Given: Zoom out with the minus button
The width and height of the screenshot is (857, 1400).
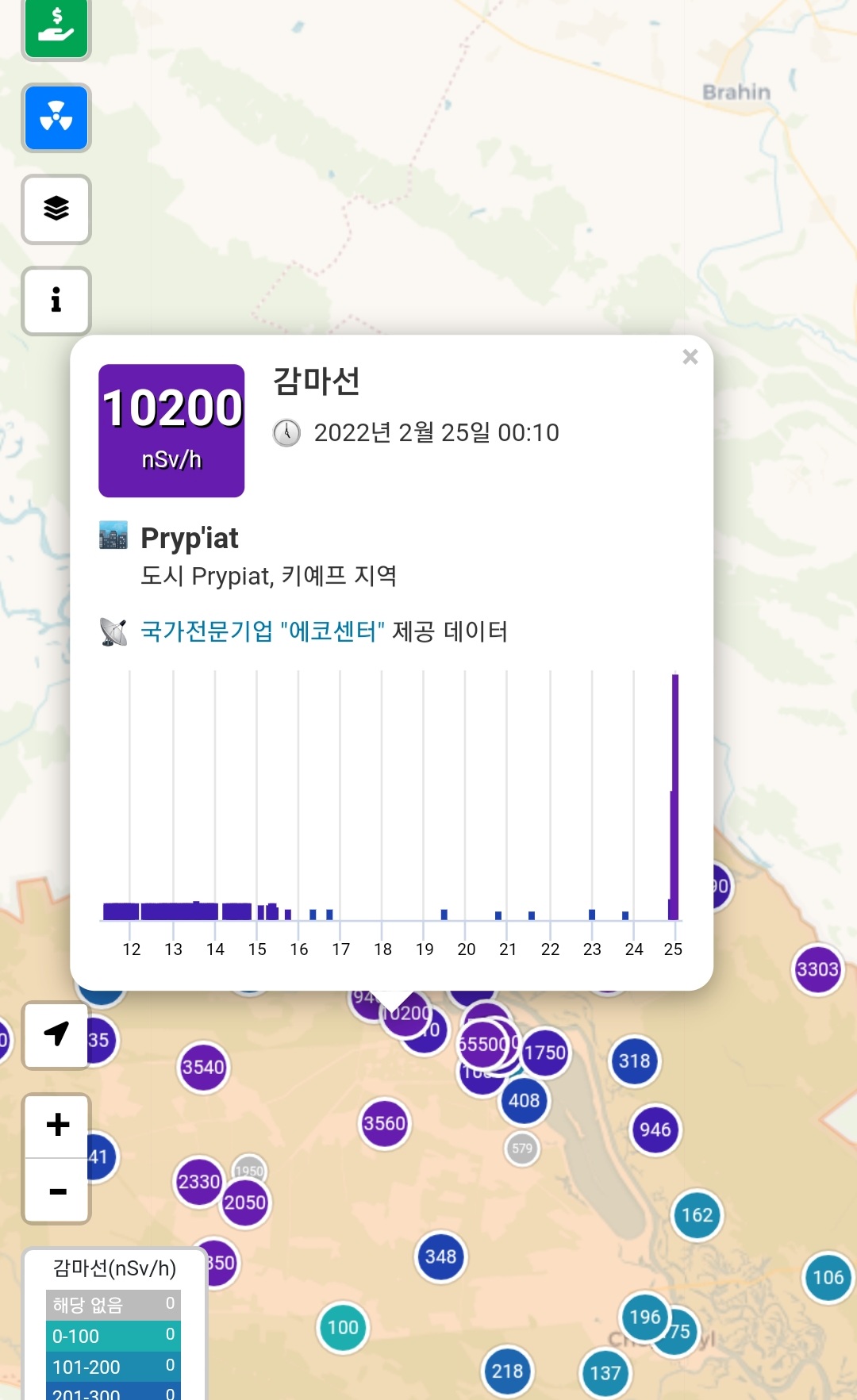Looking at the screenshot, I should click(57, 1191).
